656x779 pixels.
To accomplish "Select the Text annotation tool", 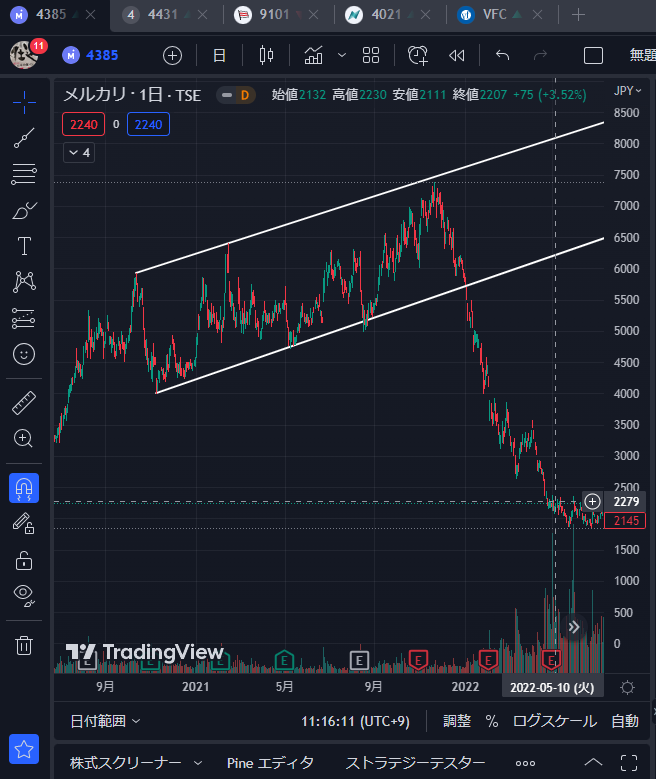I will point(24,246).
